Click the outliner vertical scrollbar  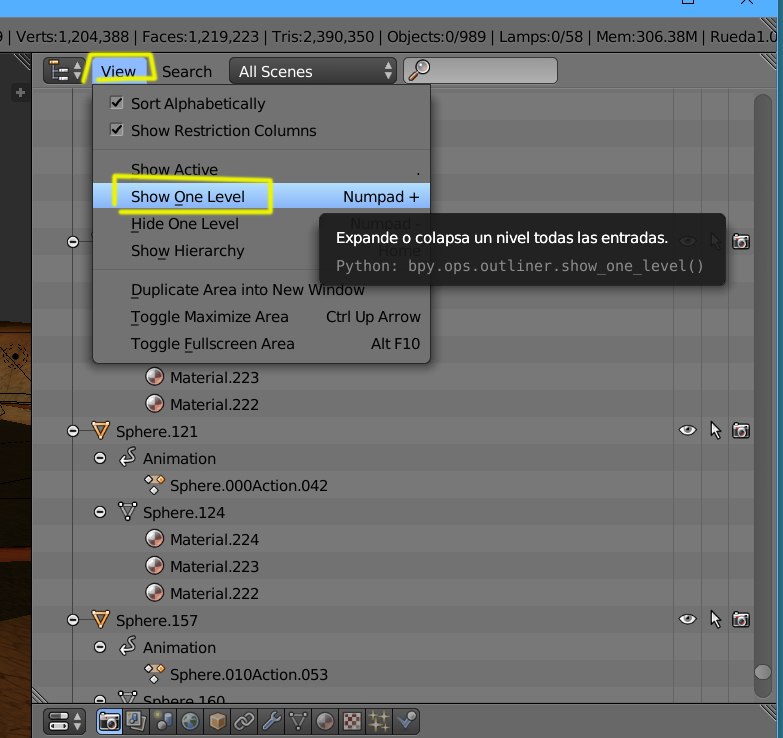click(x=763, y=394)
